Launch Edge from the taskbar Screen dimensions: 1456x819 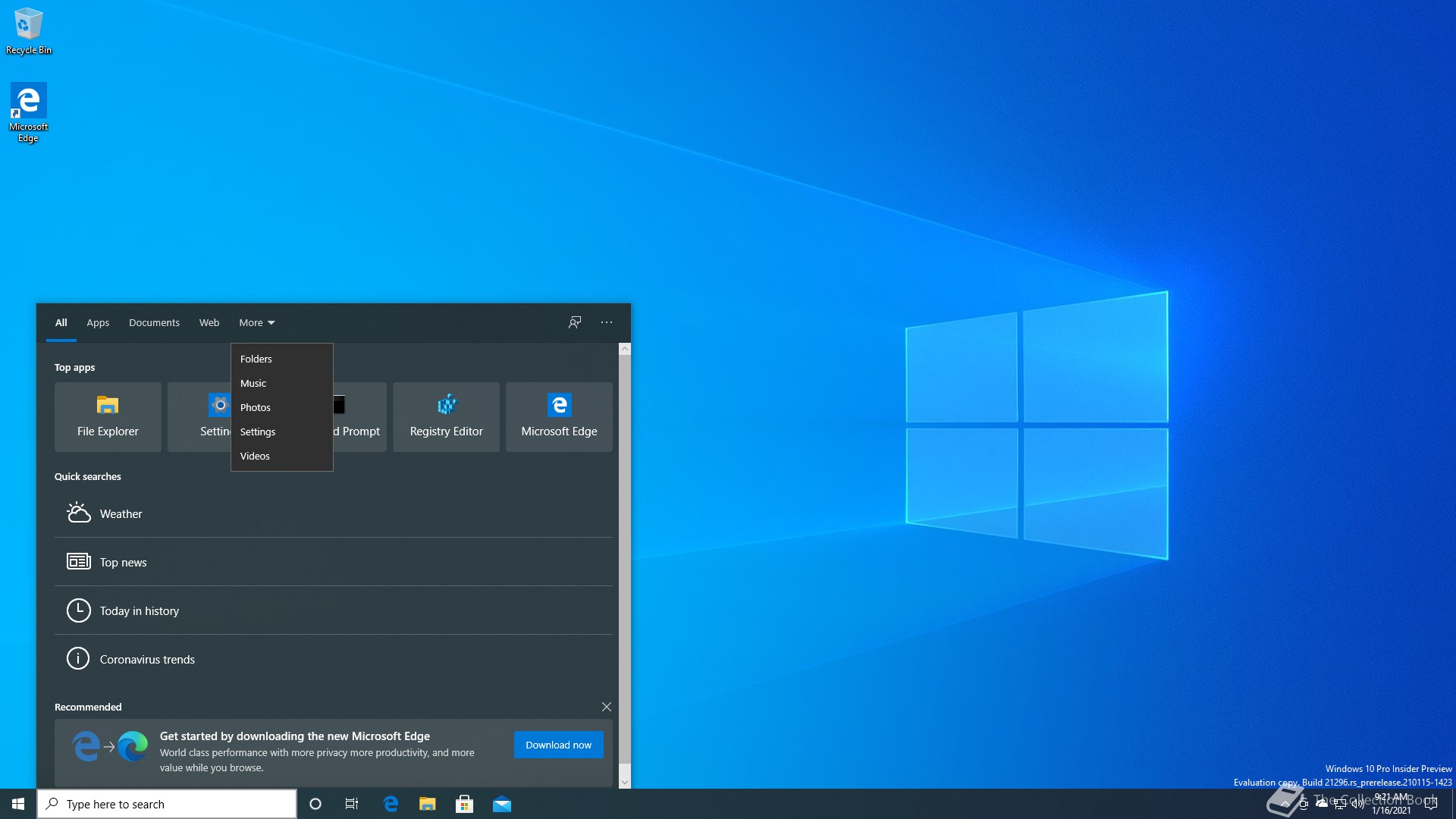click(391, 804)
